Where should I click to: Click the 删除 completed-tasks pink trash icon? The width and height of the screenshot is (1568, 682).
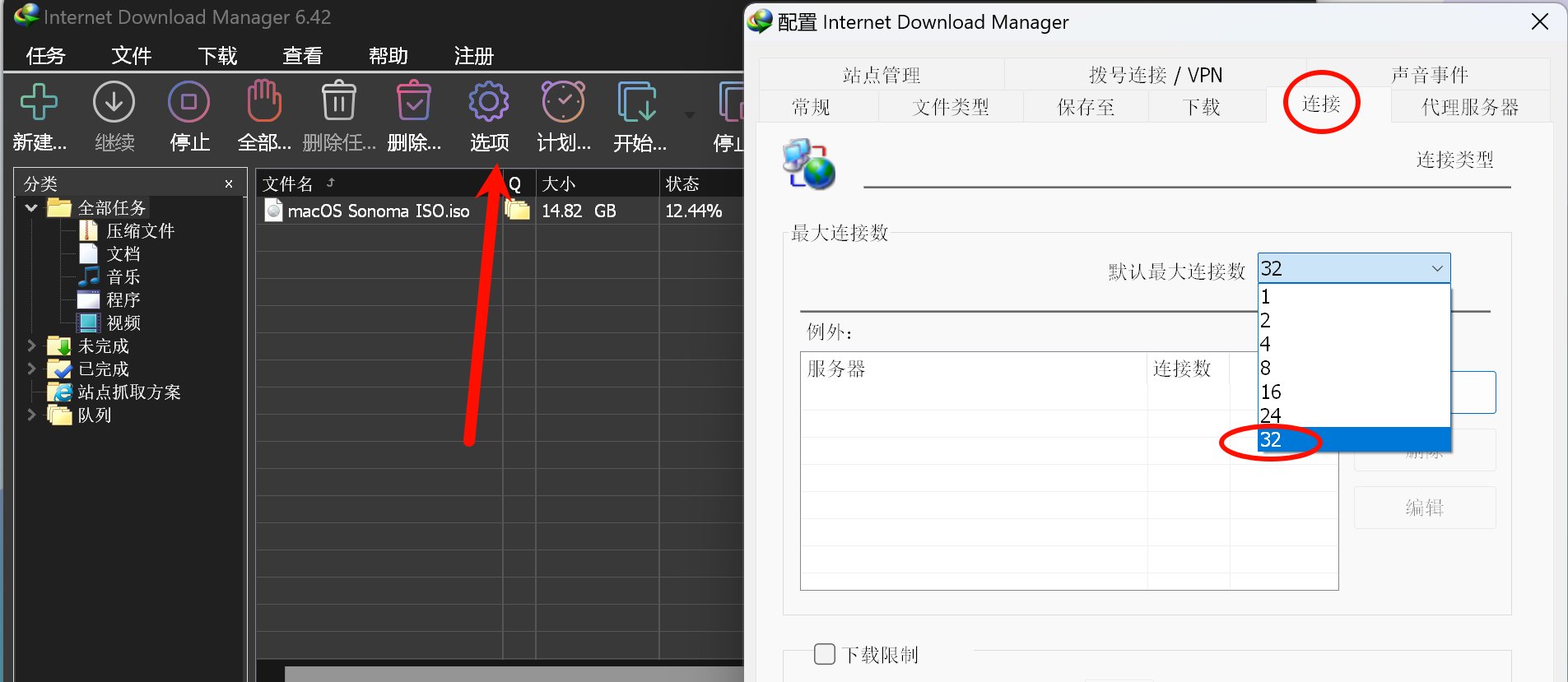click(x=413, y=101)
